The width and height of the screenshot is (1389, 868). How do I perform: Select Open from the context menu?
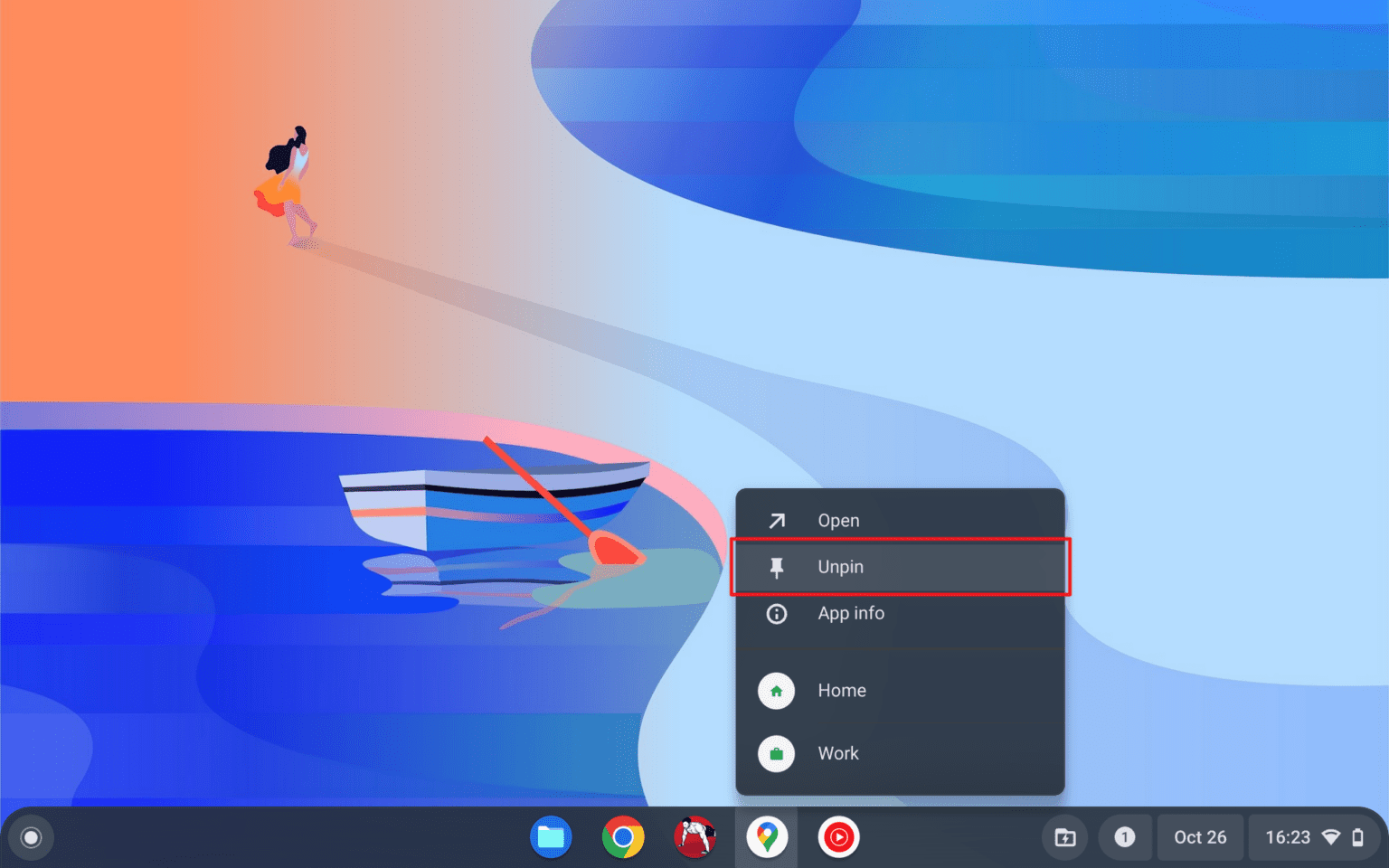click(838, 520)
